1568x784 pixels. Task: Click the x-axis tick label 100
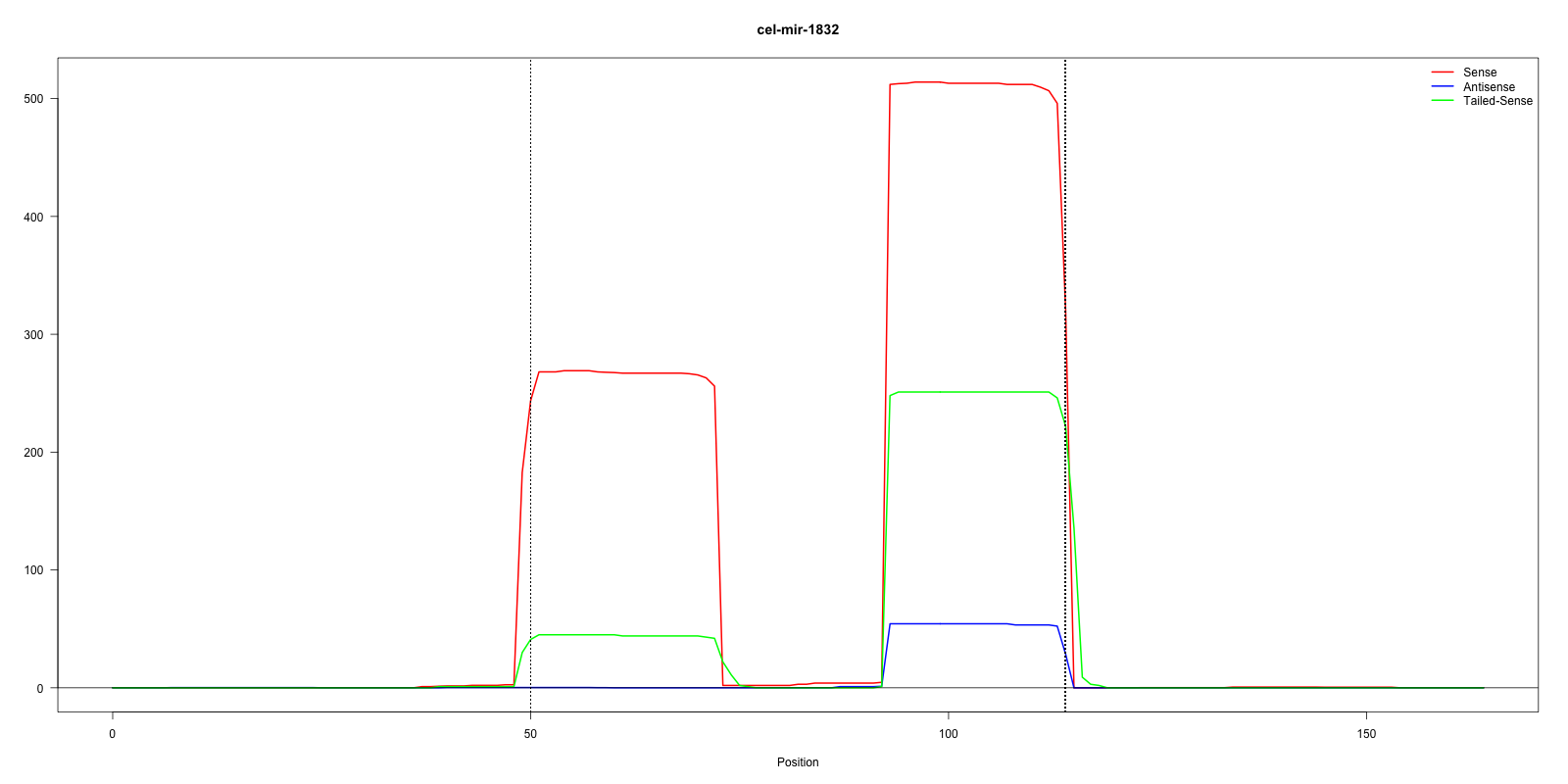(949, 734)
